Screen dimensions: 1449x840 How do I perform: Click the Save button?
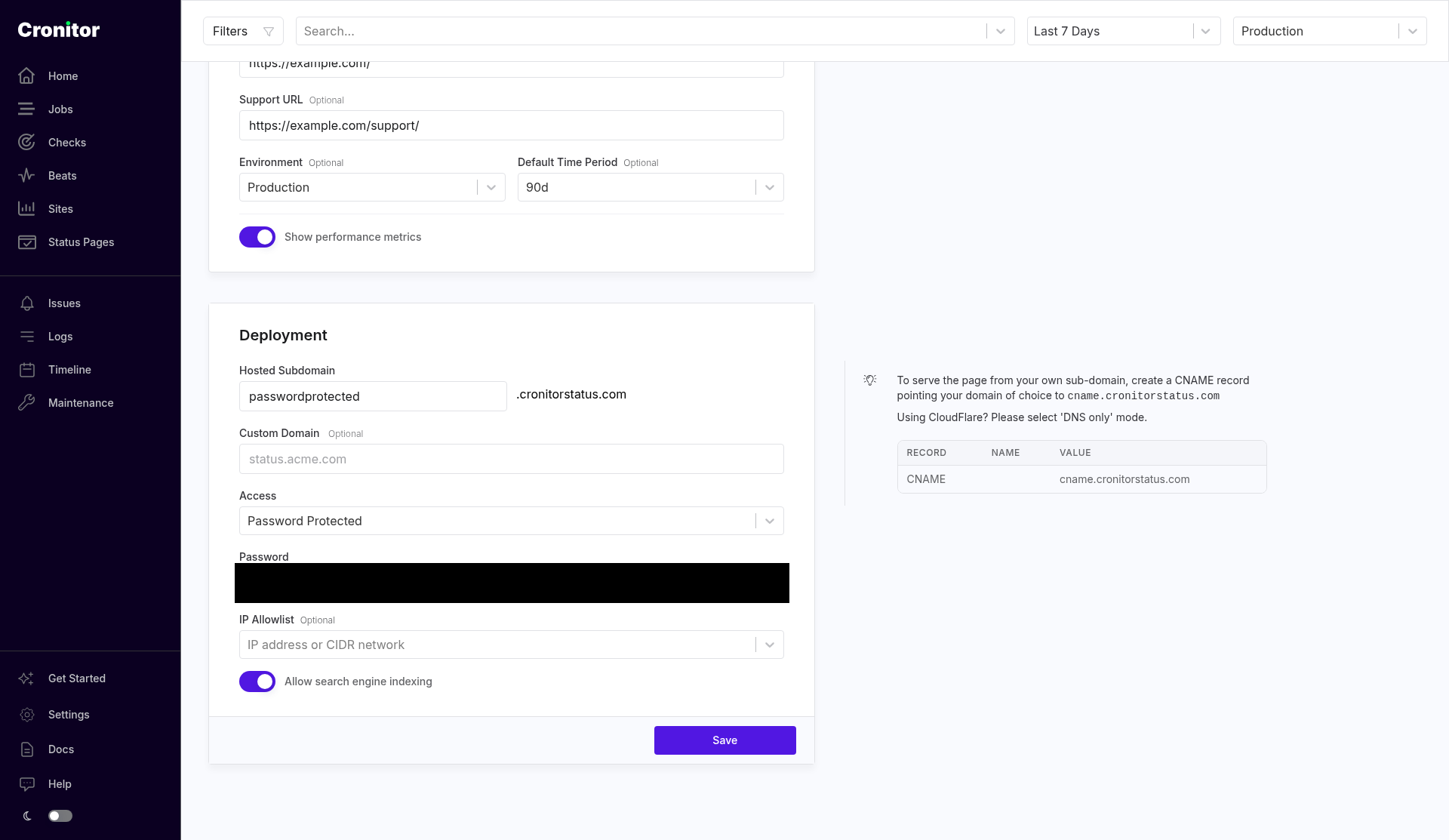(x=725, y=740)
